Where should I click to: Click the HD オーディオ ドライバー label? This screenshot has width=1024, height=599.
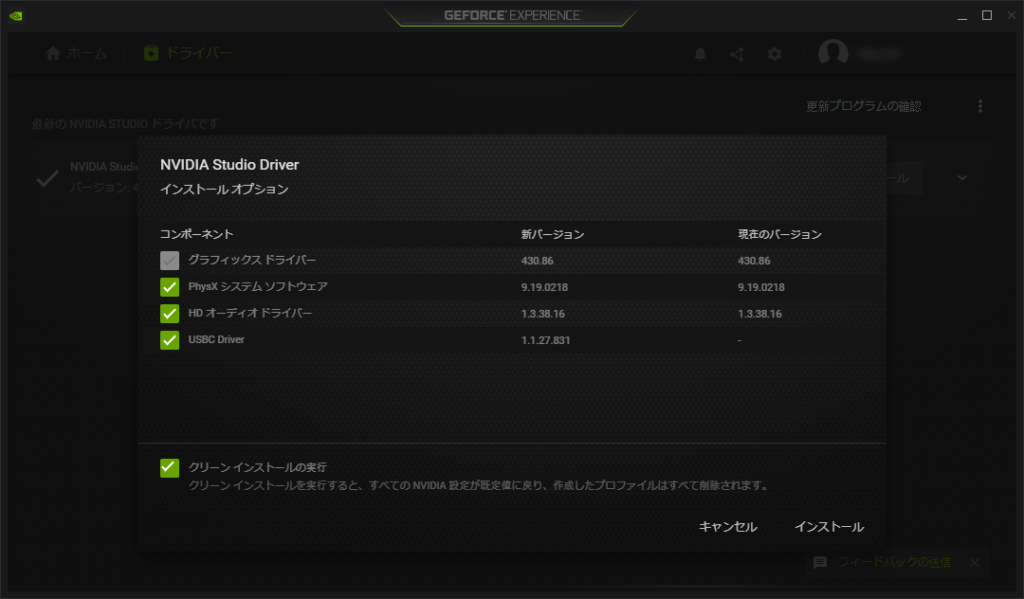pos(250,314)
